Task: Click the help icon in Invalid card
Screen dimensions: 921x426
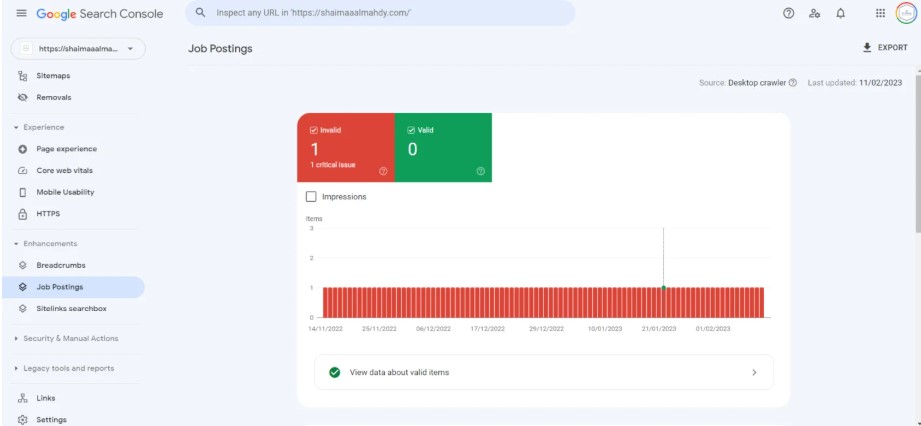Action: [x=383, y=171]
